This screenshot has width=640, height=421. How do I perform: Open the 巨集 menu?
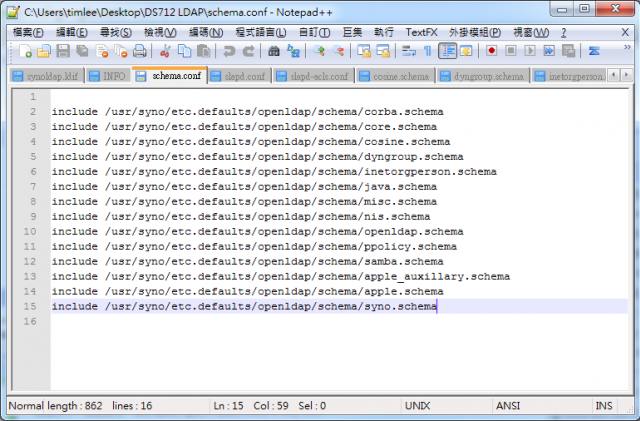click(352, 32)
